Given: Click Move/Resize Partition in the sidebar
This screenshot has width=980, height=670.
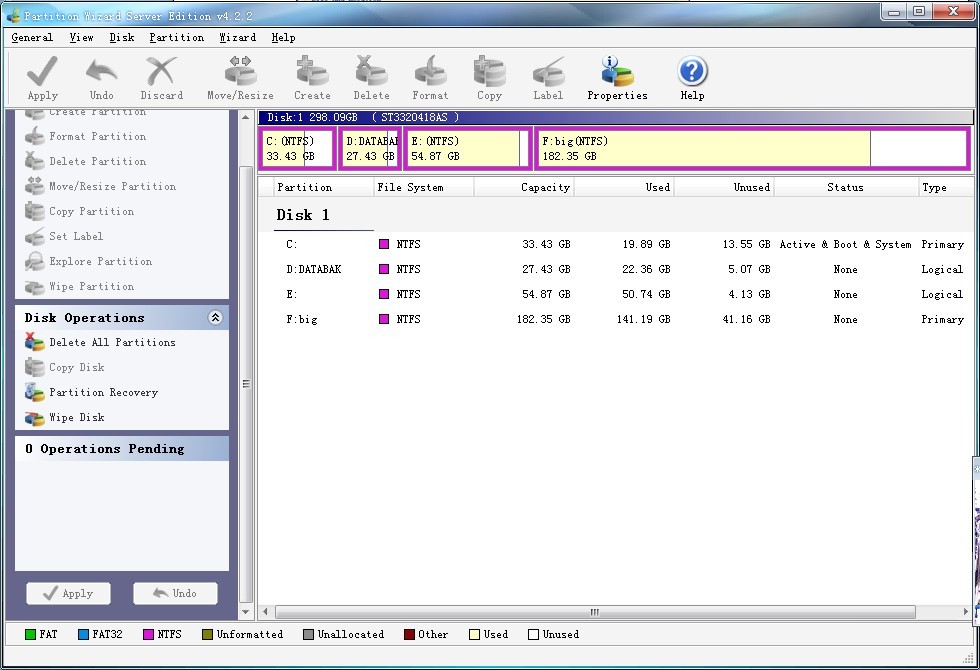Looking at the screenshot, I should (x=101, y=186).
